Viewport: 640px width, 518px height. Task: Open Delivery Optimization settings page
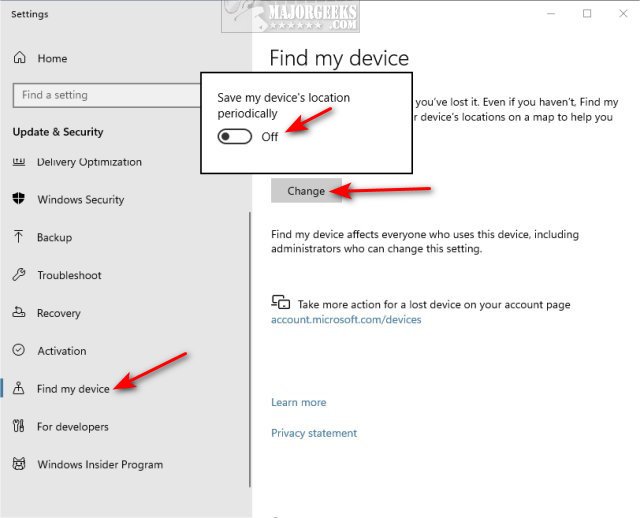(x=89, y=162)
